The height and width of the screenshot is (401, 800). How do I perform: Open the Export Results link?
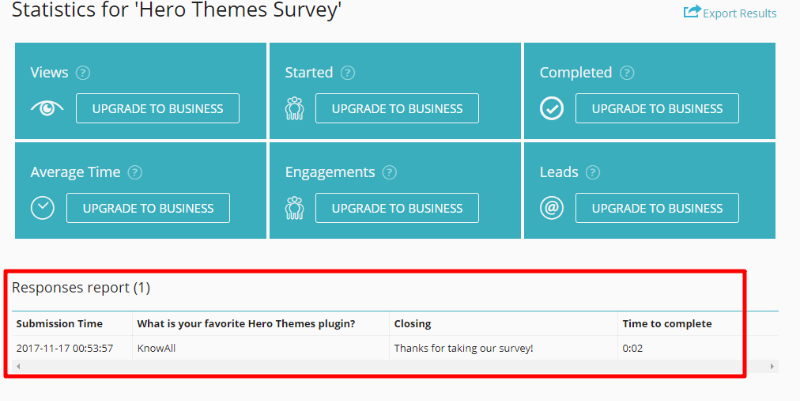click(739, 13)
